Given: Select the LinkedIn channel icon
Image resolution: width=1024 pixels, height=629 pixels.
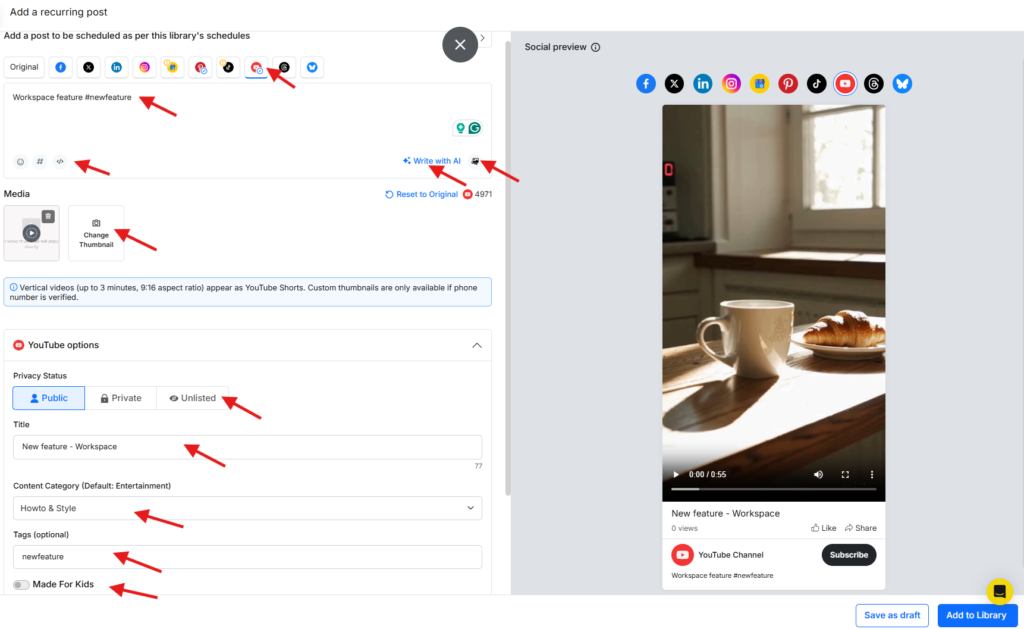Looking at the screenshot, I should click(x=116, y=67).
